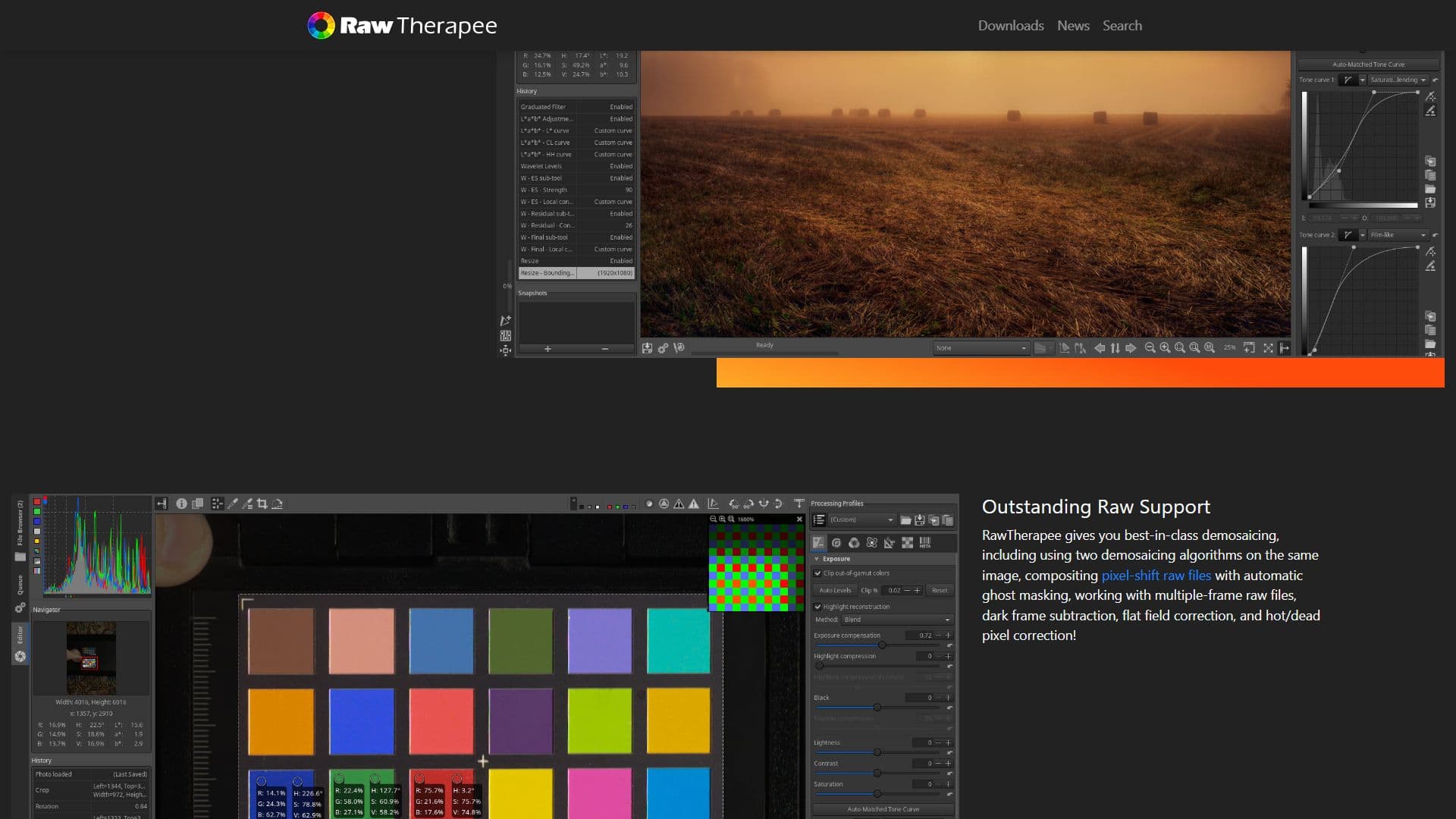Rotate the image left 90 degrees
Screen dimensions: 1456x819
pos(733,504)
